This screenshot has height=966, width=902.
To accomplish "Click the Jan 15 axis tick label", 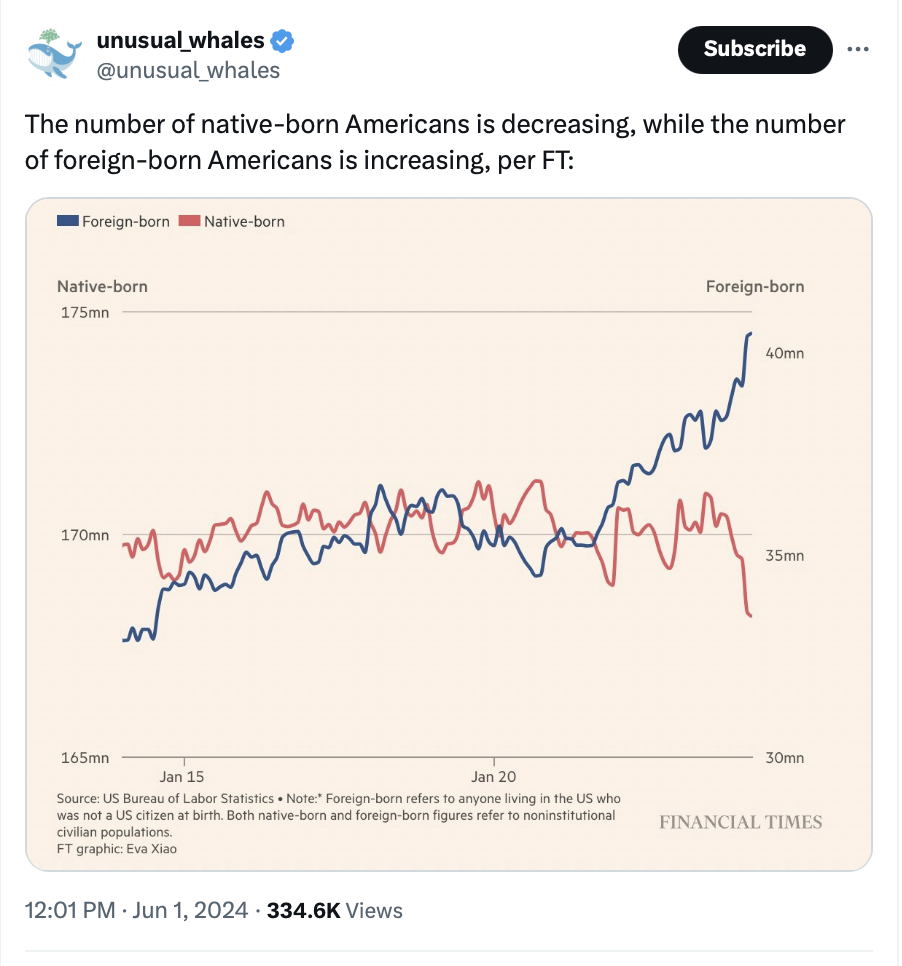I will click(182, 776).
